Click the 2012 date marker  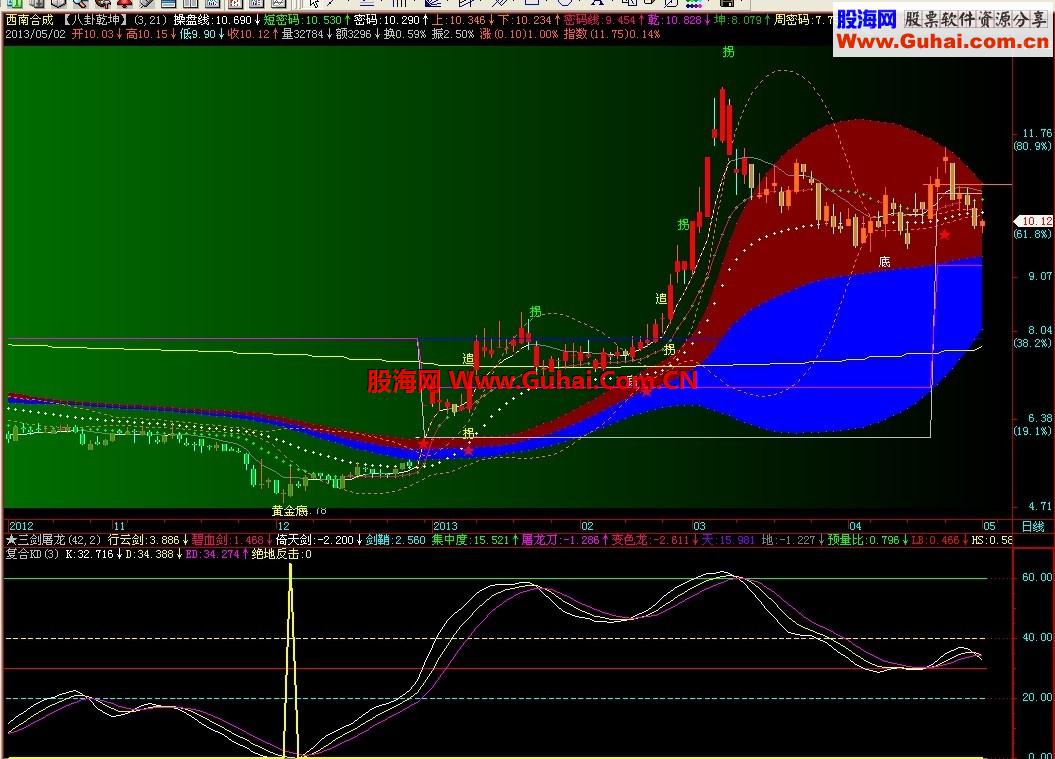(x=21, y=526)
